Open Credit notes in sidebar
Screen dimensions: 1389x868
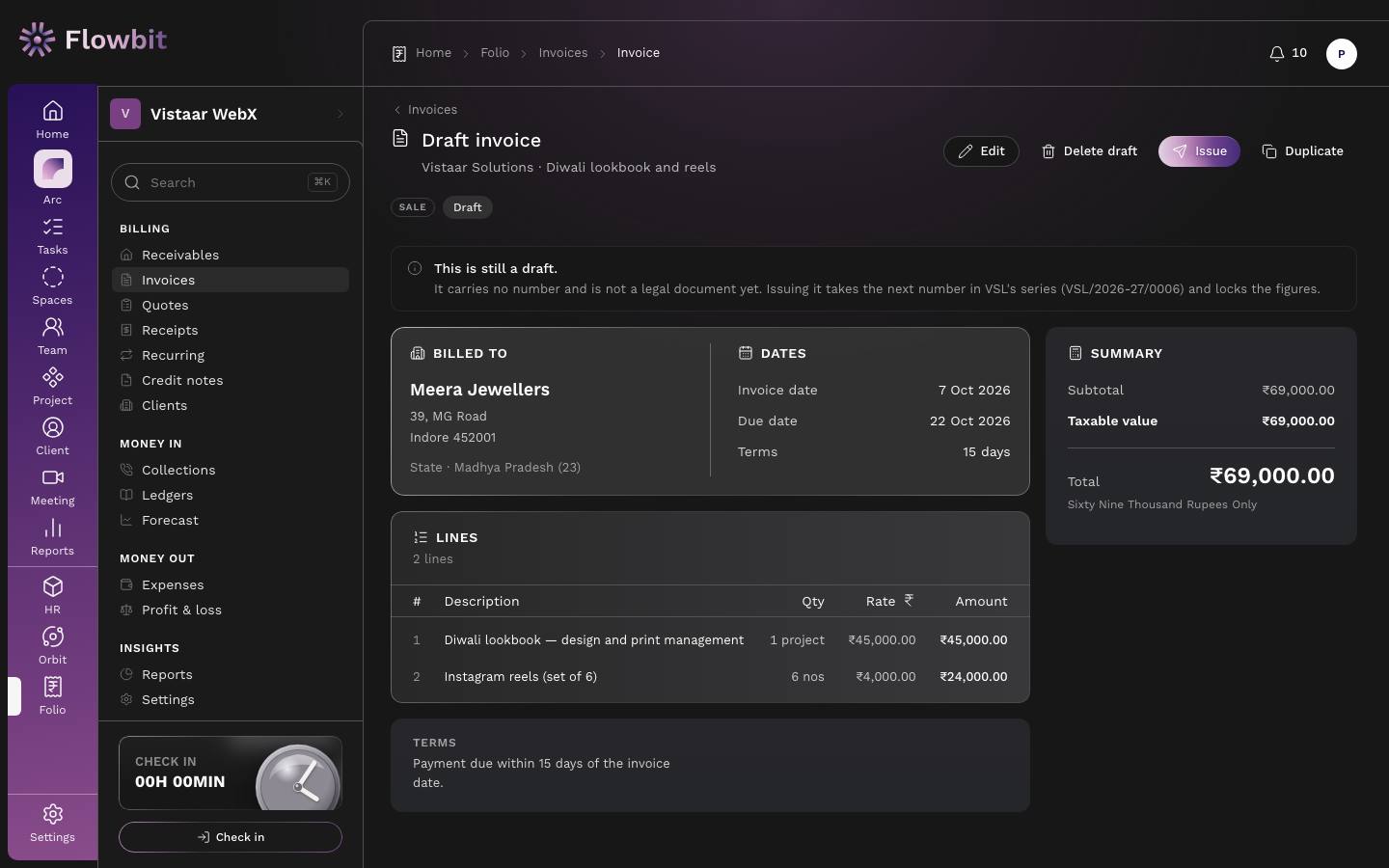pos(230,380)
